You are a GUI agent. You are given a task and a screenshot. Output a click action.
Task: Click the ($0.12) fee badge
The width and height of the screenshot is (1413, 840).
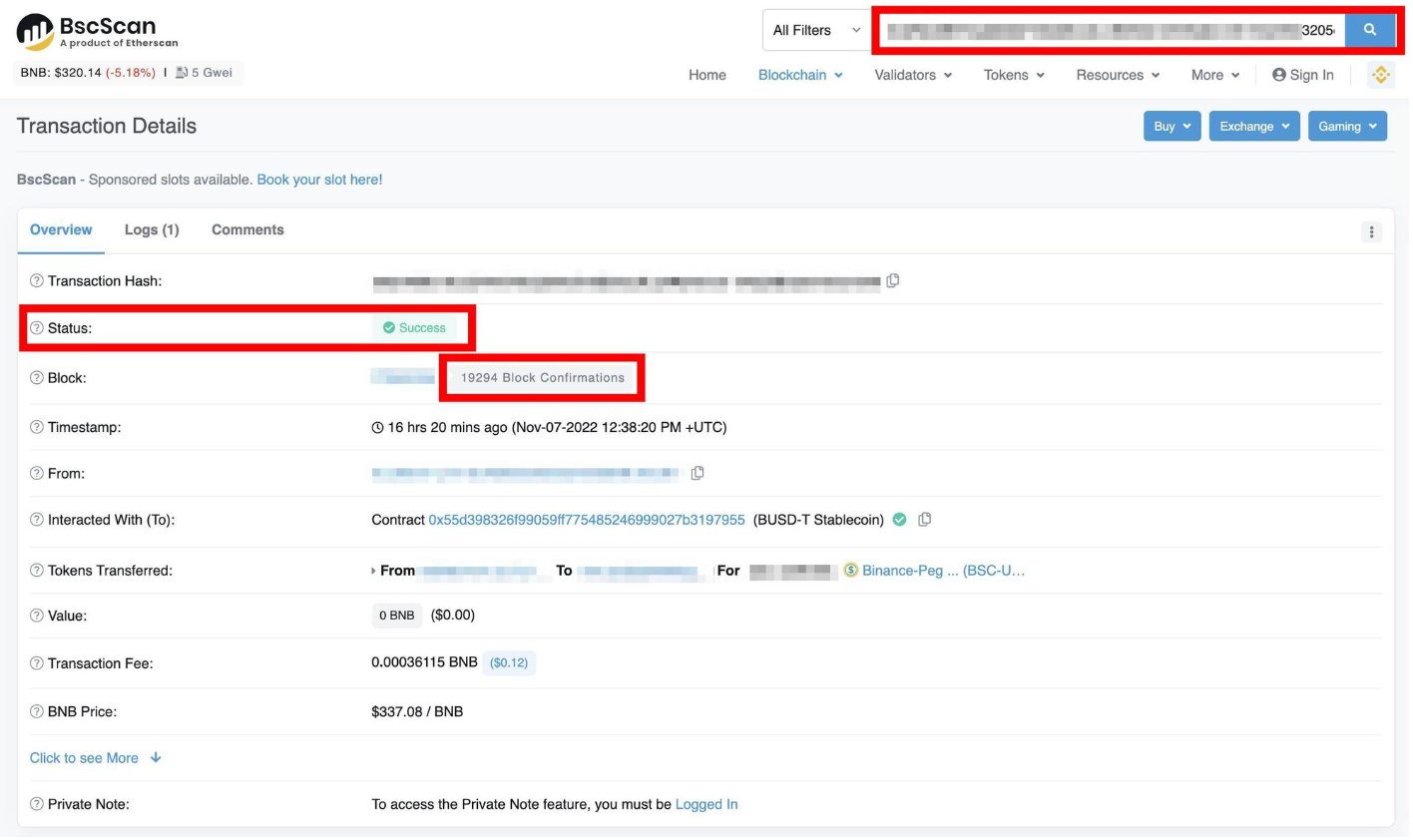(x=510, y=663)
